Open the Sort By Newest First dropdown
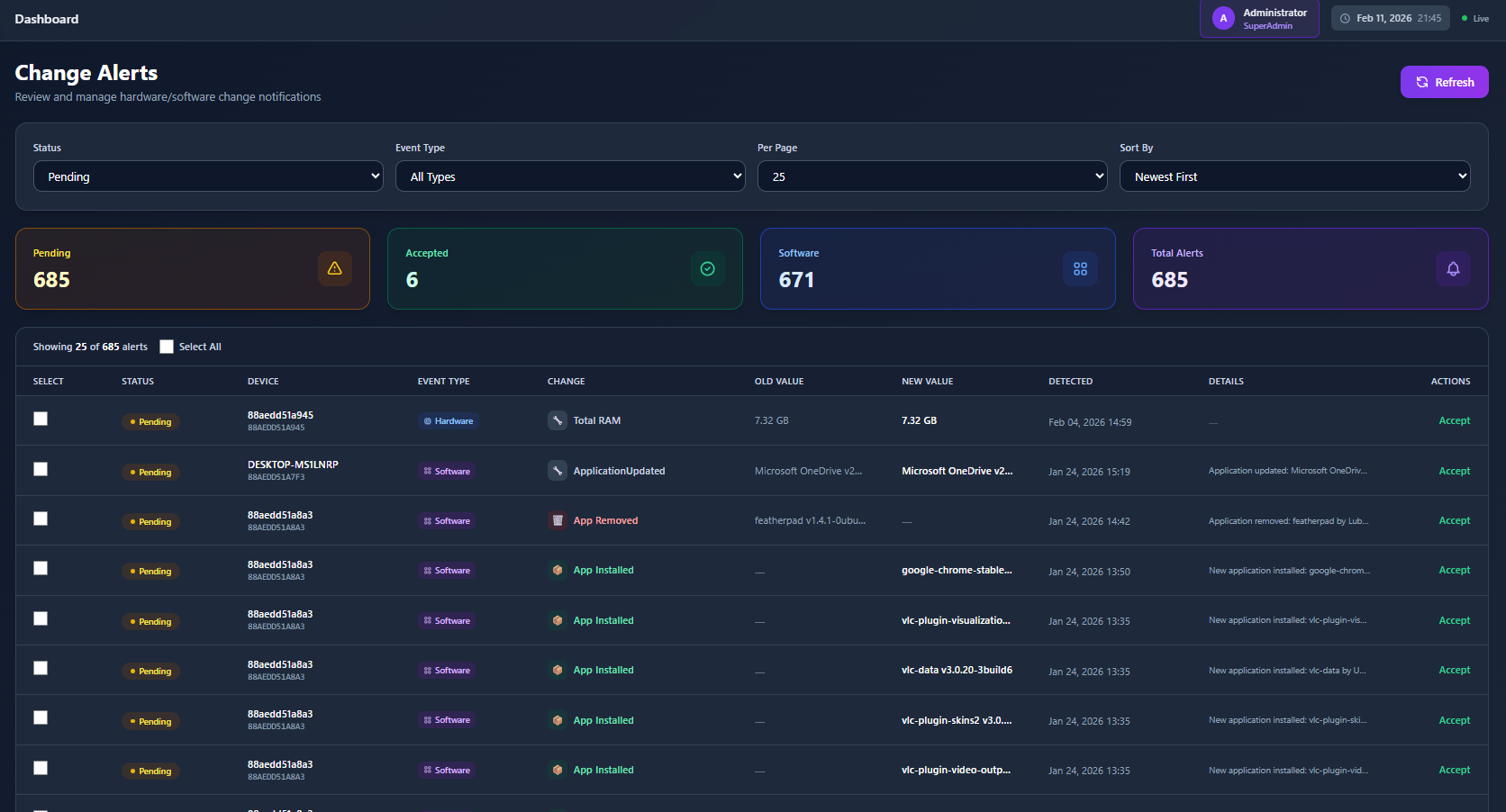 point(1294,176)
